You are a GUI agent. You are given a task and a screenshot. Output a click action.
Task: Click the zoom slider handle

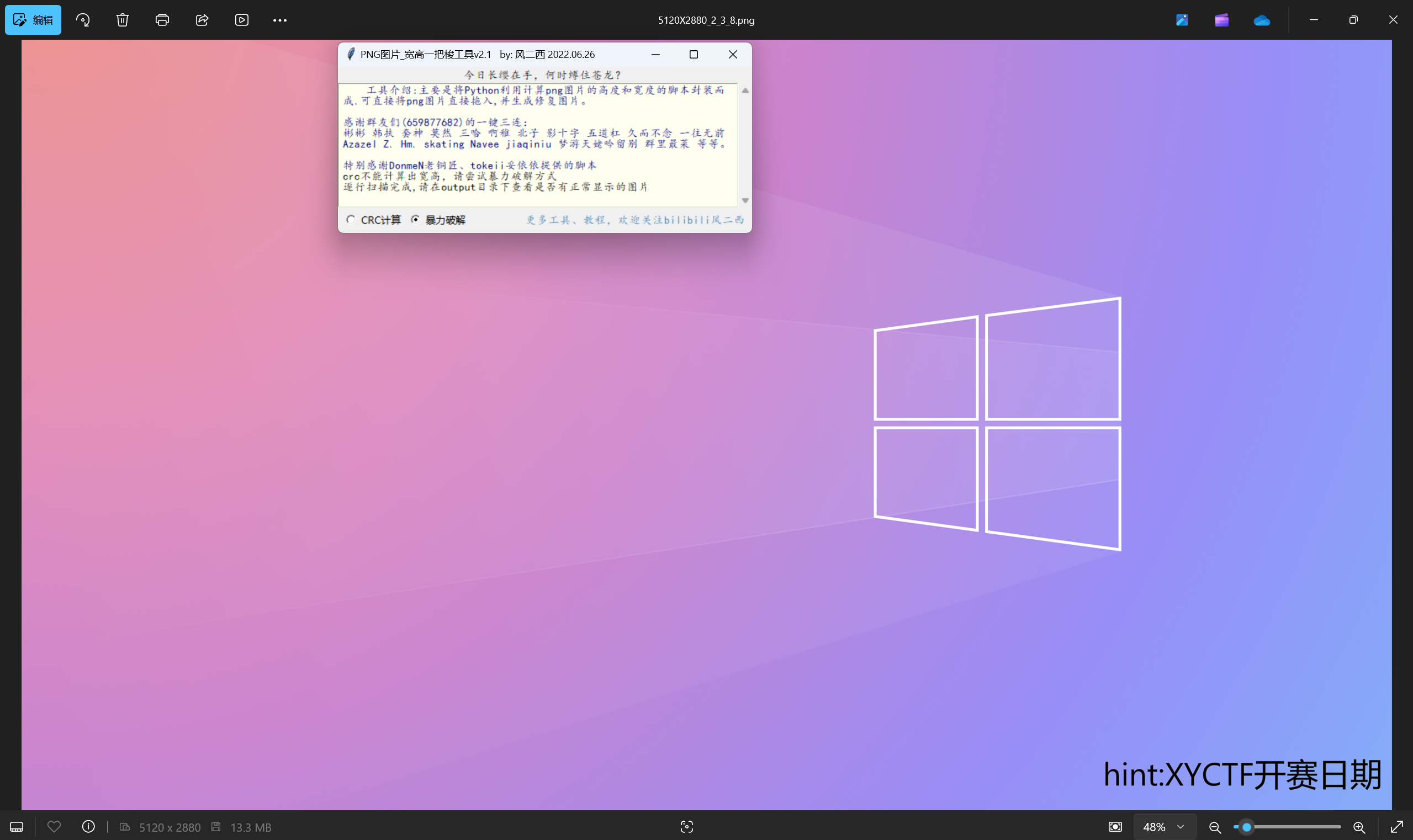pos(1246,827)
